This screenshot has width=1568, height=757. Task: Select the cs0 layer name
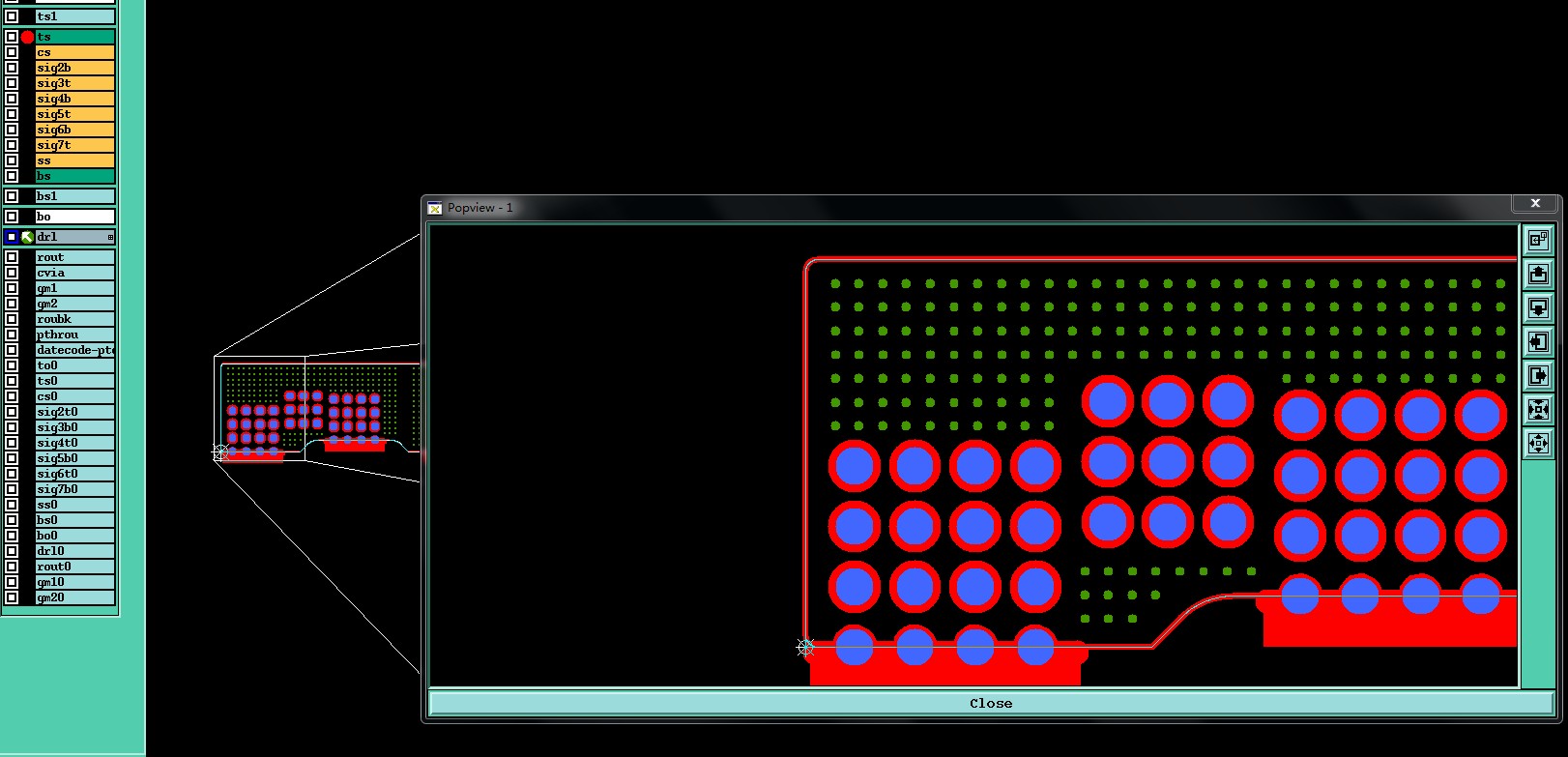click(75, 396)
